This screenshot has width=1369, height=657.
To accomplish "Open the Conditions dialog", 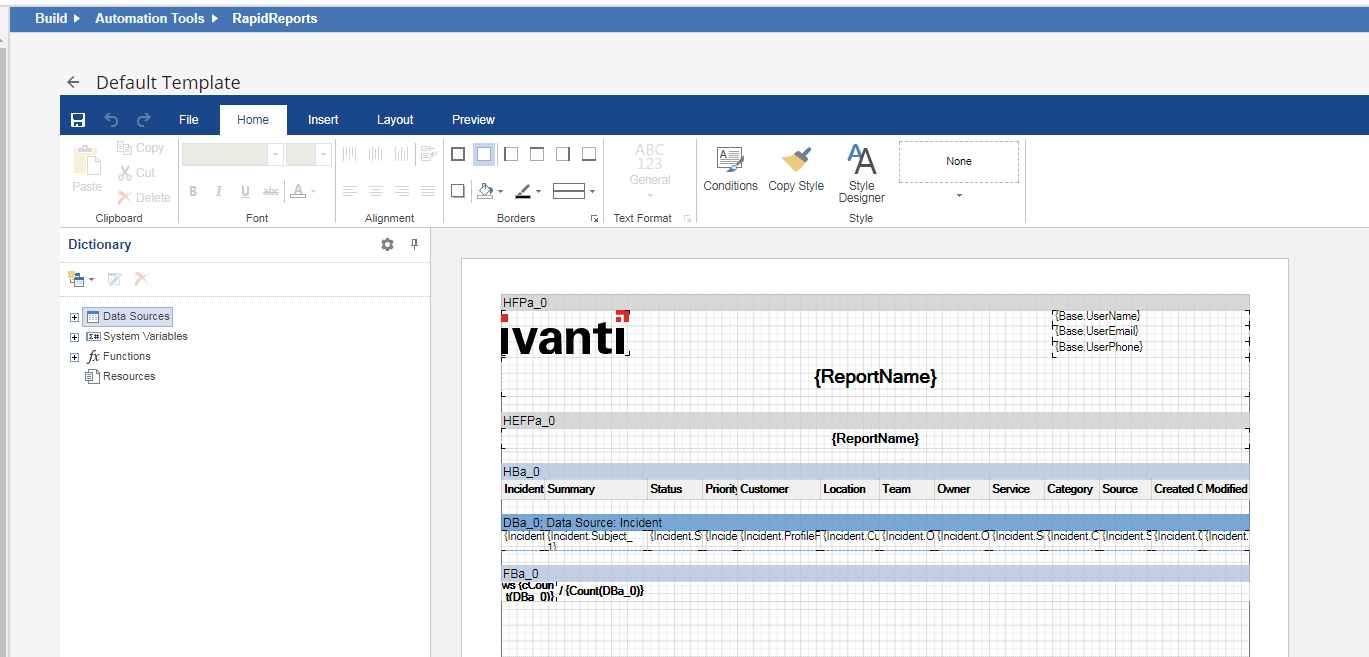I will click(x=730, y=168).
